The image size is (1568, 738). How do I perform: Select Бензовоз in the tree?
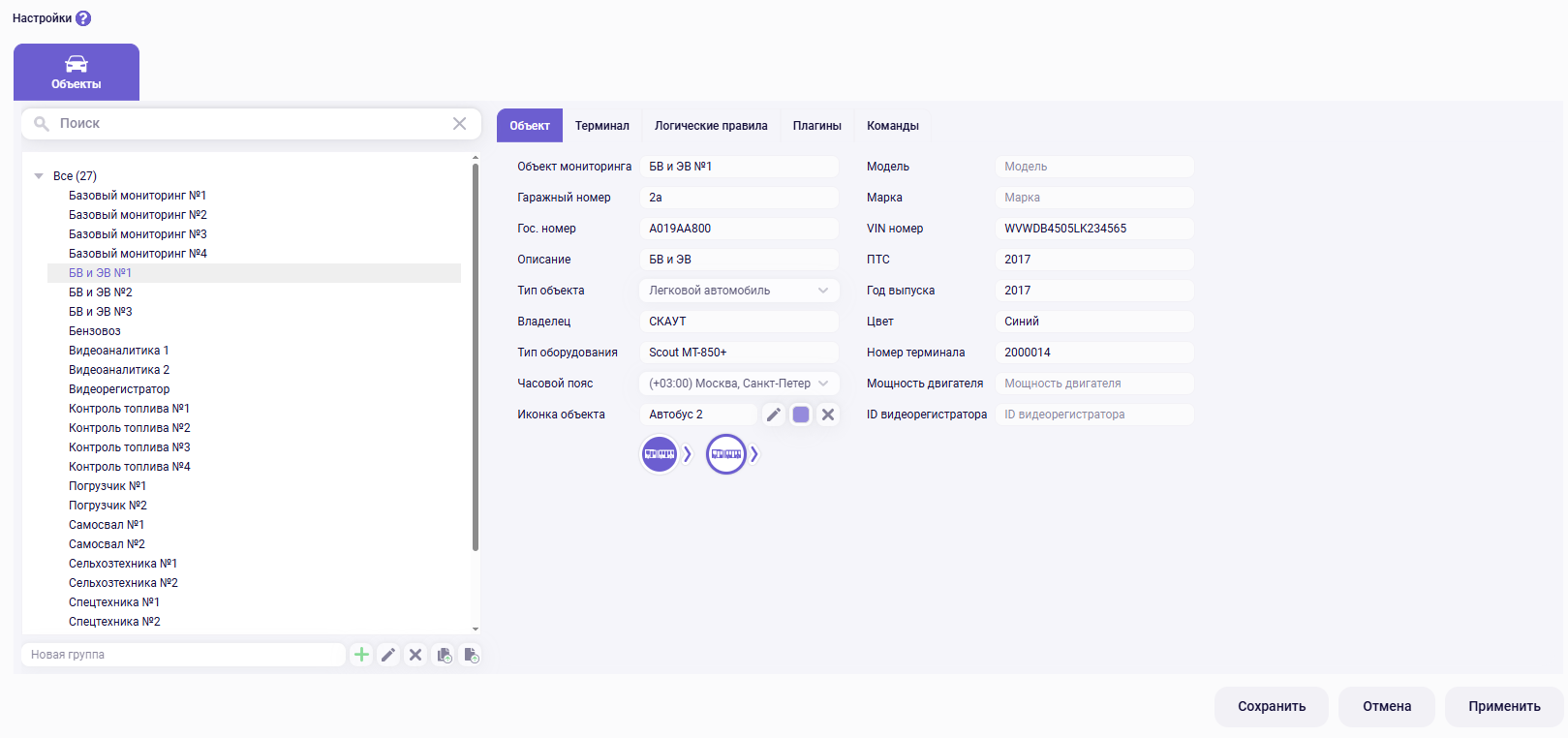pos(95,331)
